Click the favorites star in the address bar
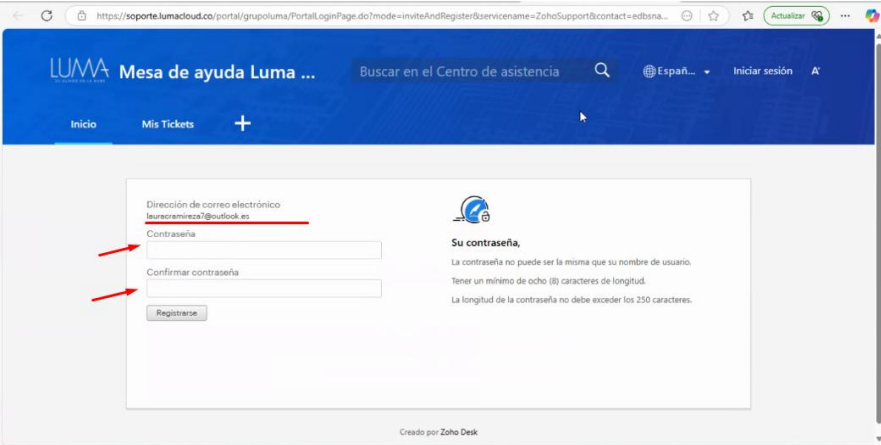Image resolution: width=881 pixels, height=445 pixels. pyautogui.click(x=713, y=16)
